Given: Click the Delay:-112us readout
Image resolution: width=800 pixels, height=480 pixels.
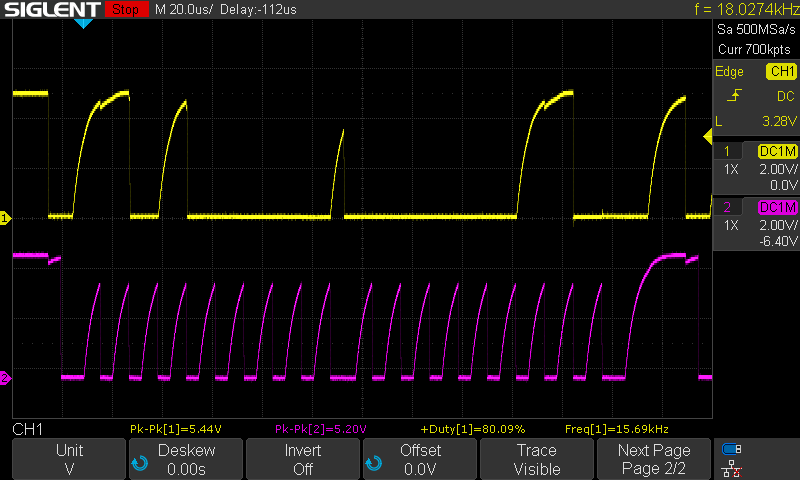Looking at the screenshot, I should pos(258,9).
